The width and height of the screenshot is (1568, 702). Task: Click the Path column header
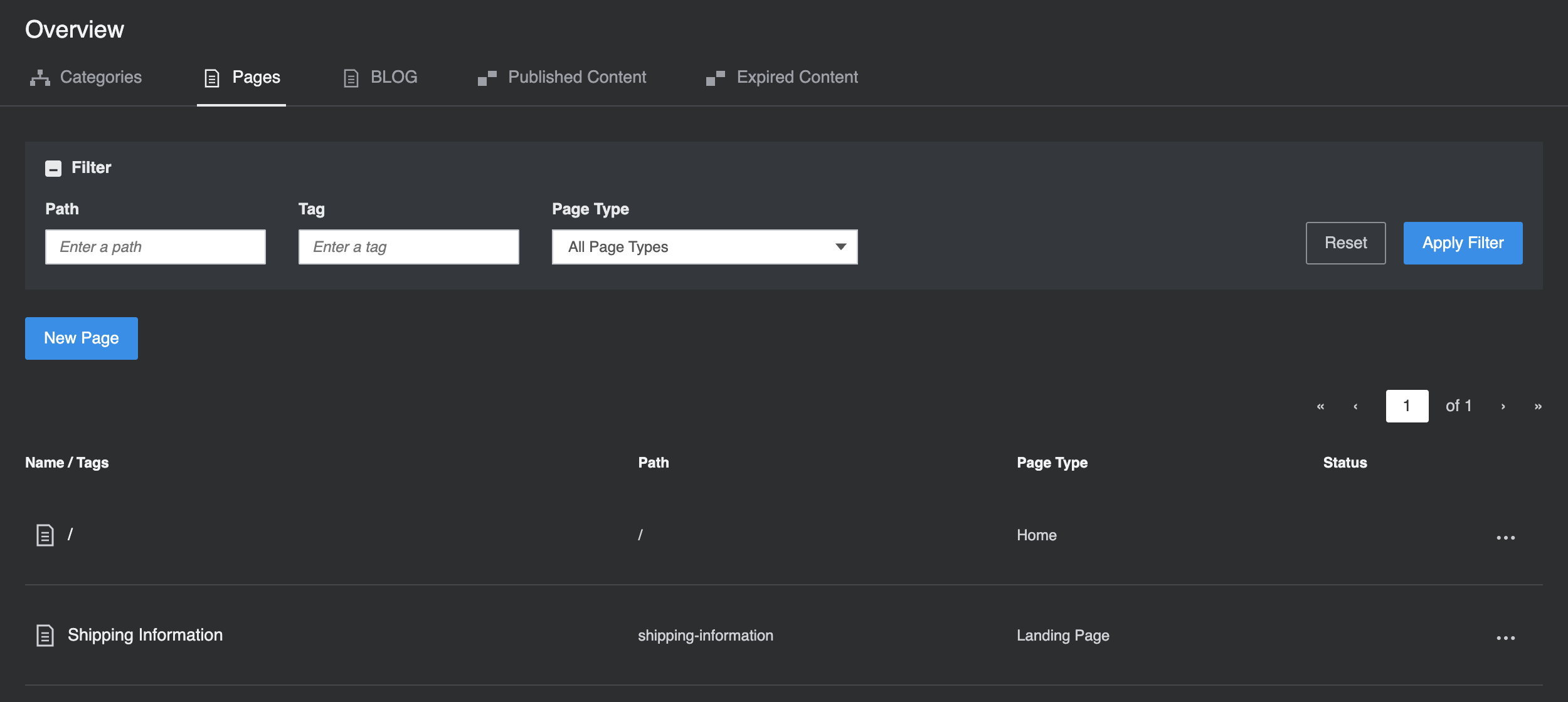point(654,463)
